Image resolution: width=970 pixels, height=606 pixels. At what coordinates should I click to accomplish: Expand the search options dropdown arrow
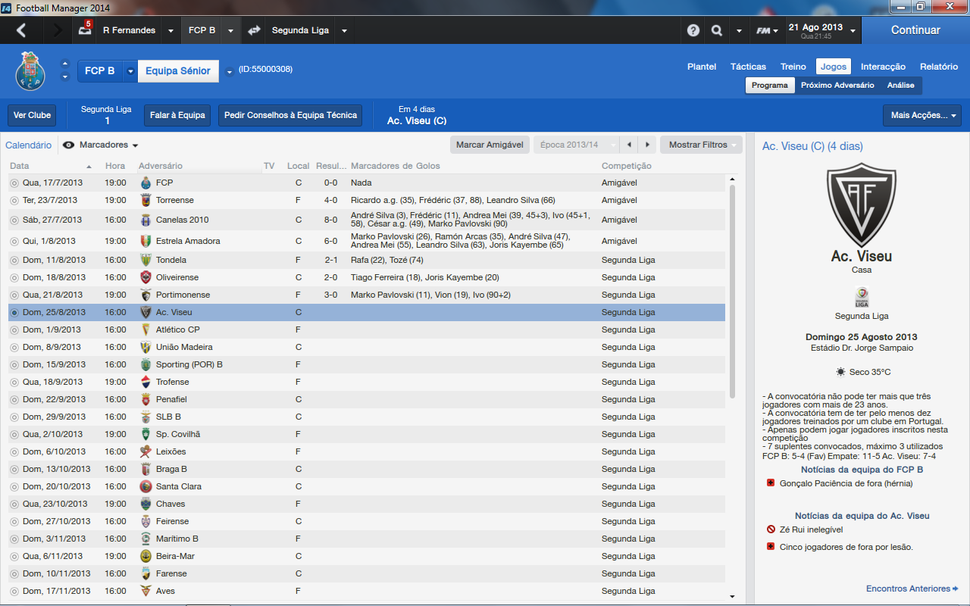739,30
